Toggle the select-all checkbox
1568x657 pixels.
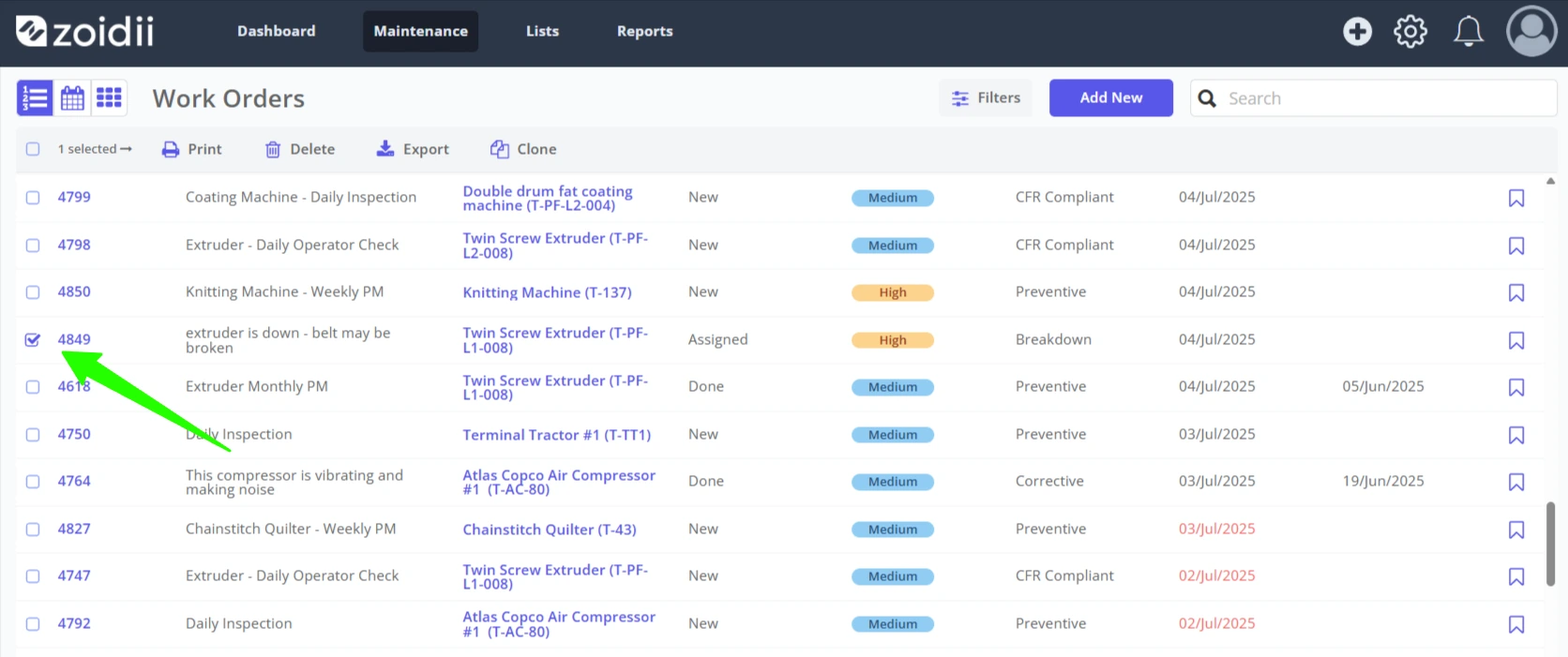click(x=33, y=149)
